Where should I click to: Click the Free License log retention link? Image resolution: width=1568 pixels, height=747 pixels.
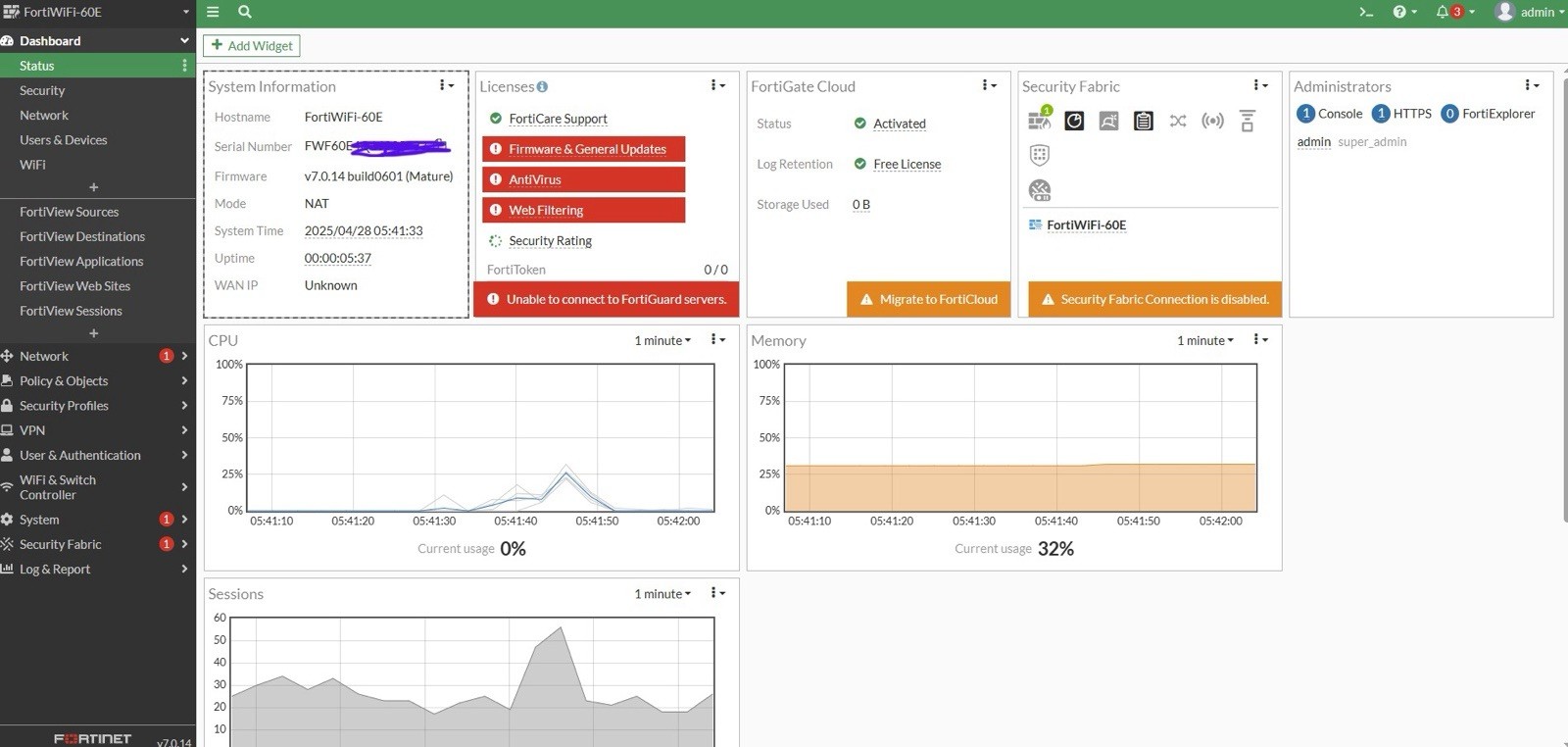pyautogui.click(x=906, y=164)
